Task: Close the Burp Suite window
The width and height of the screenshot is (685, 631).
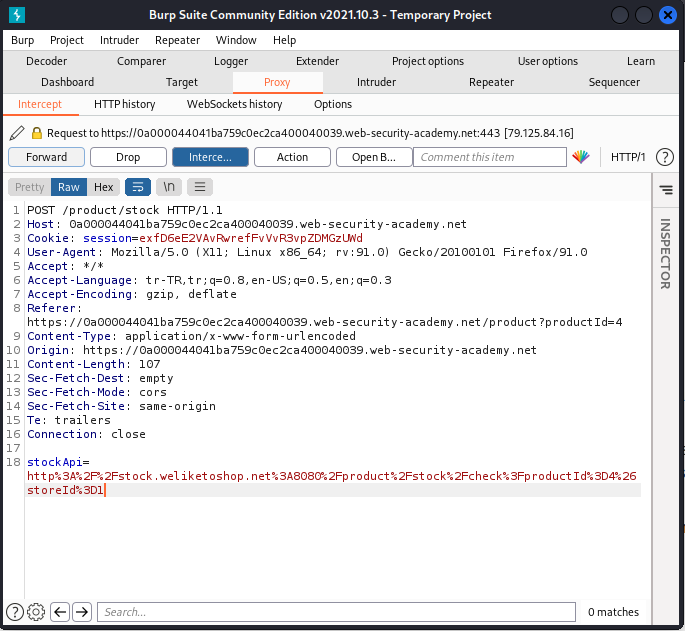Action: click(668, 15)
